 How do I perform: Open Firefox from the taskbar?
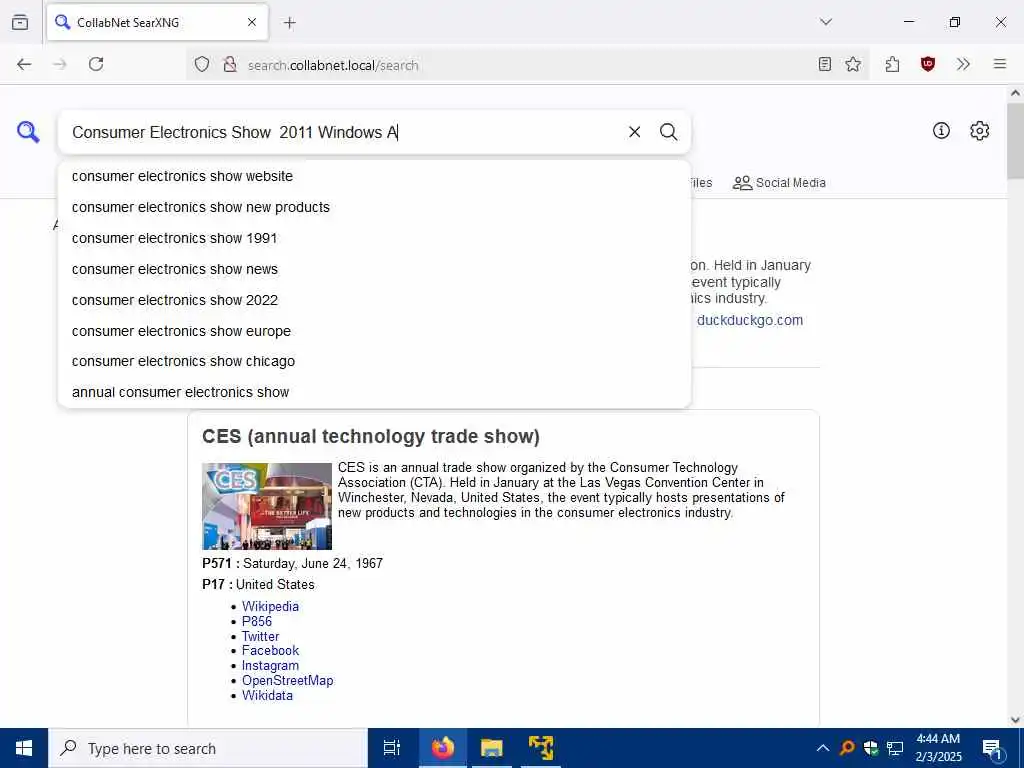pyautogui.click(x=442, y=748)
